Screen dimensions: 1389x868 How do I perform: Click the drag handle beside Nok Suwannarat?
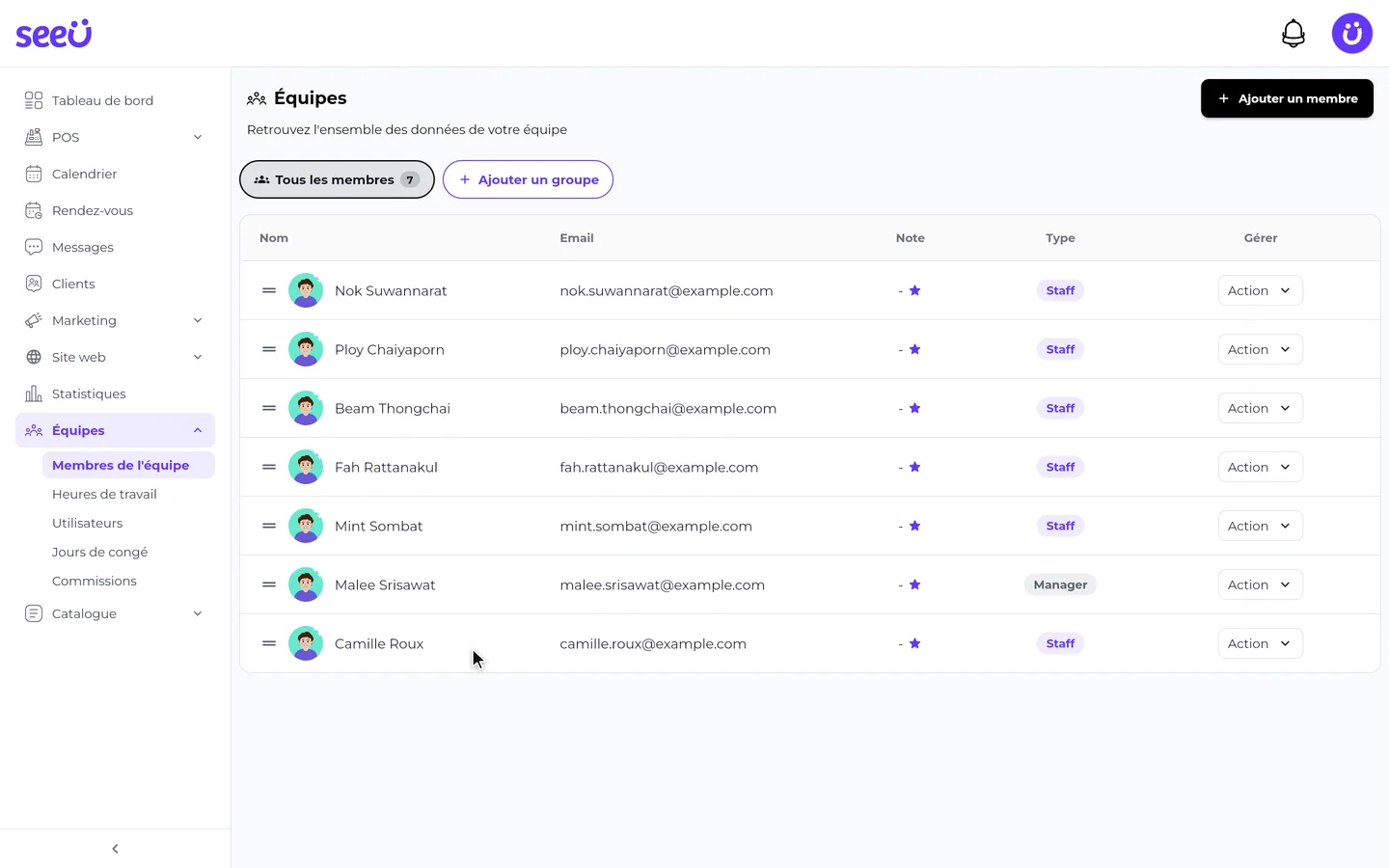(269, 290)
